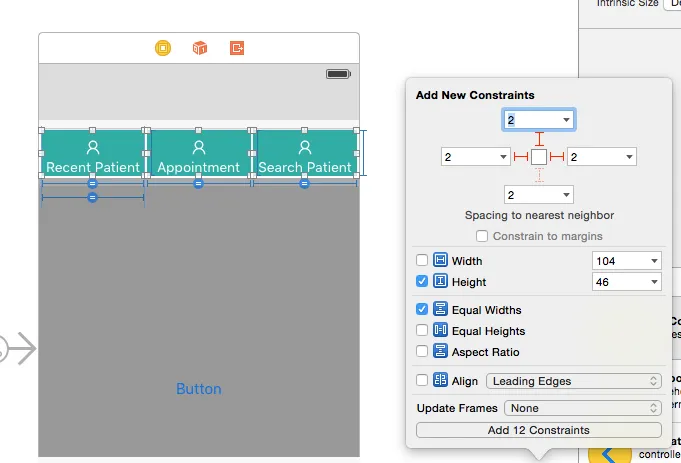Enable the Width constraint checkbox

[422, 261]
